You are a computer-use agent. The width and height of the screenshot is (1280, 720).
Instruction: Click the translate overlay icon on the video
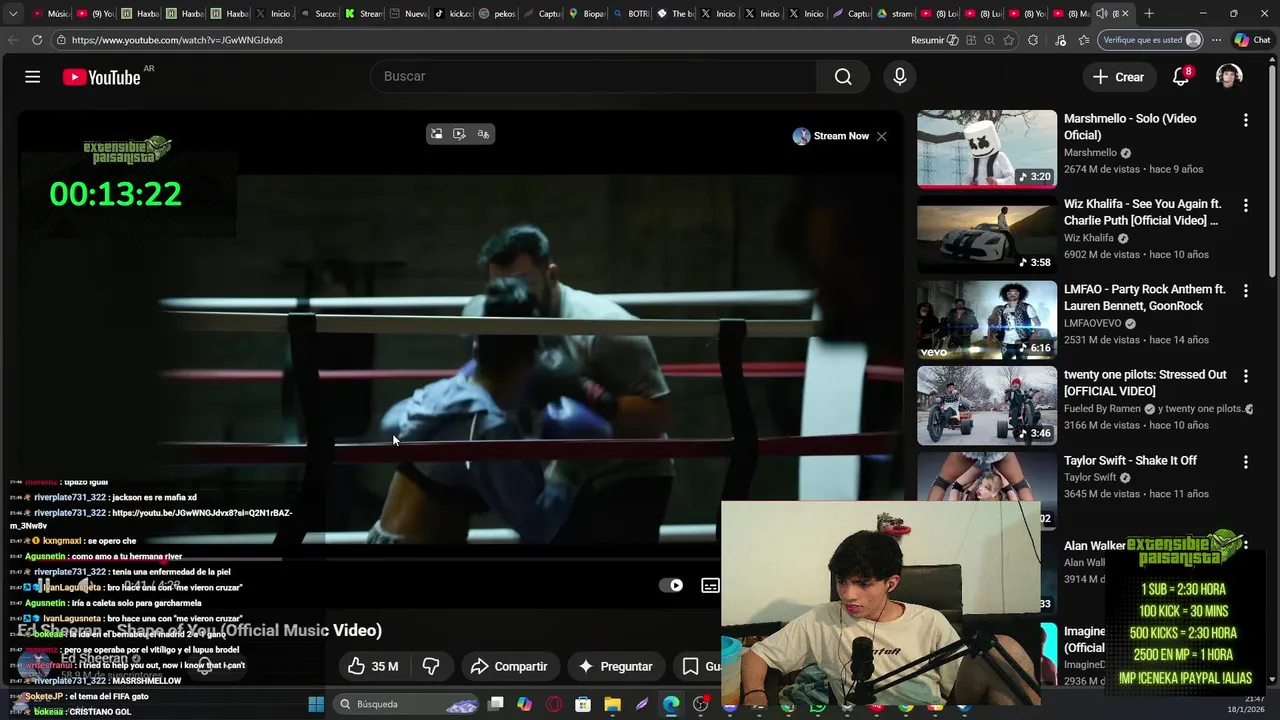(483, 134)
